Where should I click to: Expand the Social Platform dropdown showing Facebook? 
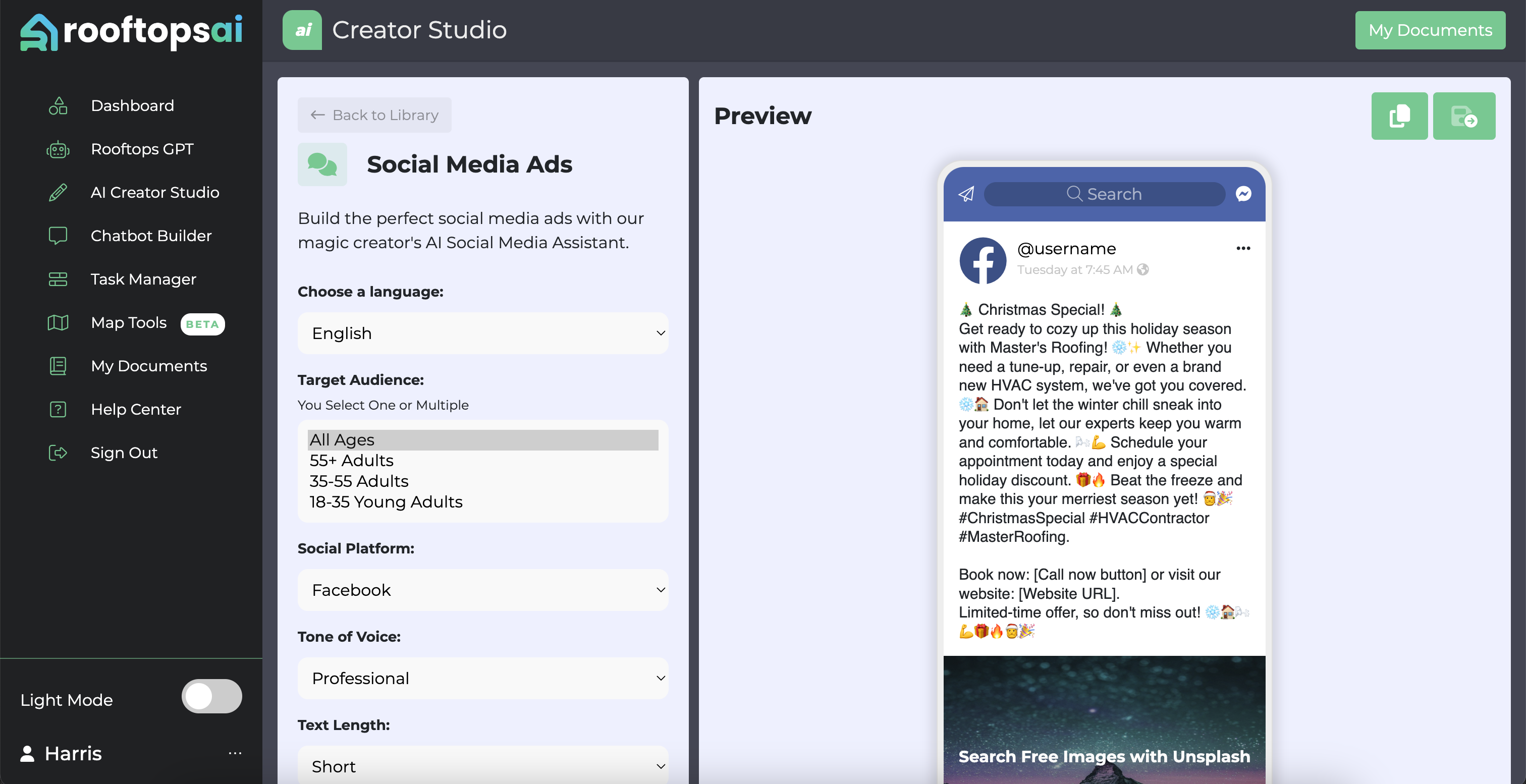tap(482, 590)
